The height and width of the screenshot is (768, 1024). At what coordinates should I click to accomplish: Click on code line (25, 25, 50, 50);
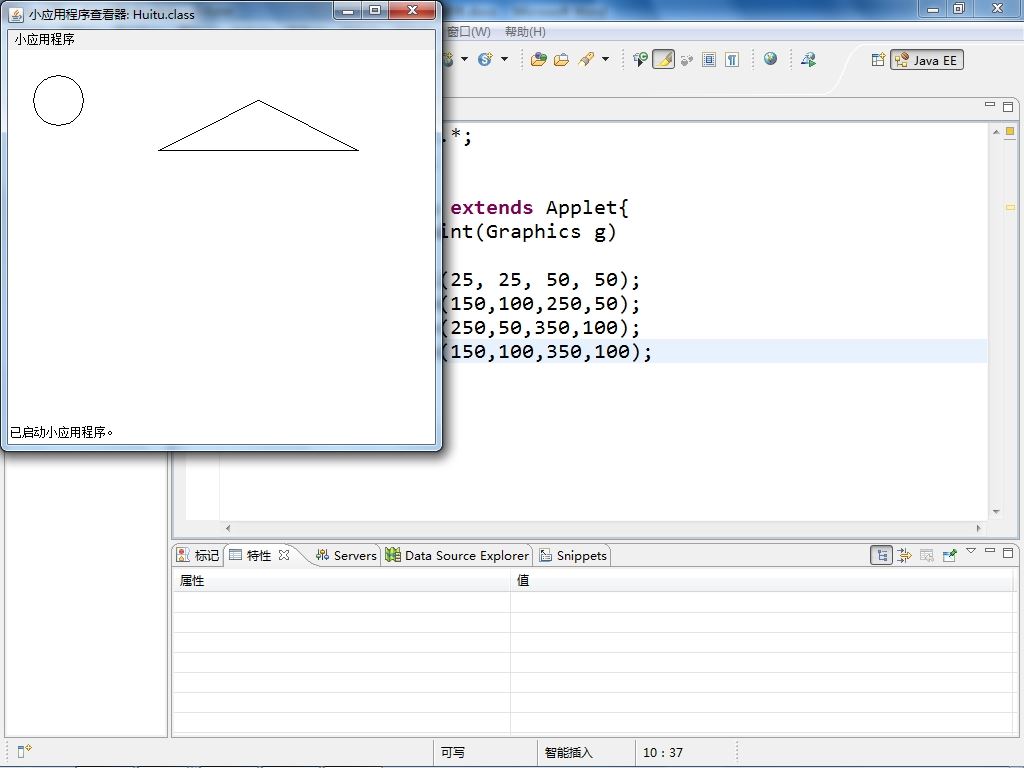pos(540,280)
